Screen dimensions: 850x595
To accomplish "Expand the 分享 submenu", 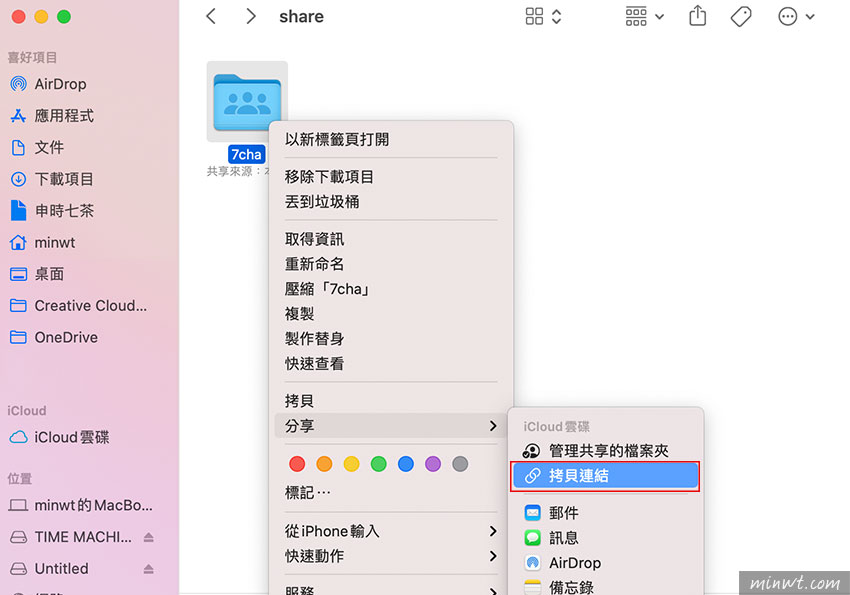I will pyautogui.click(x=390, y=426).
